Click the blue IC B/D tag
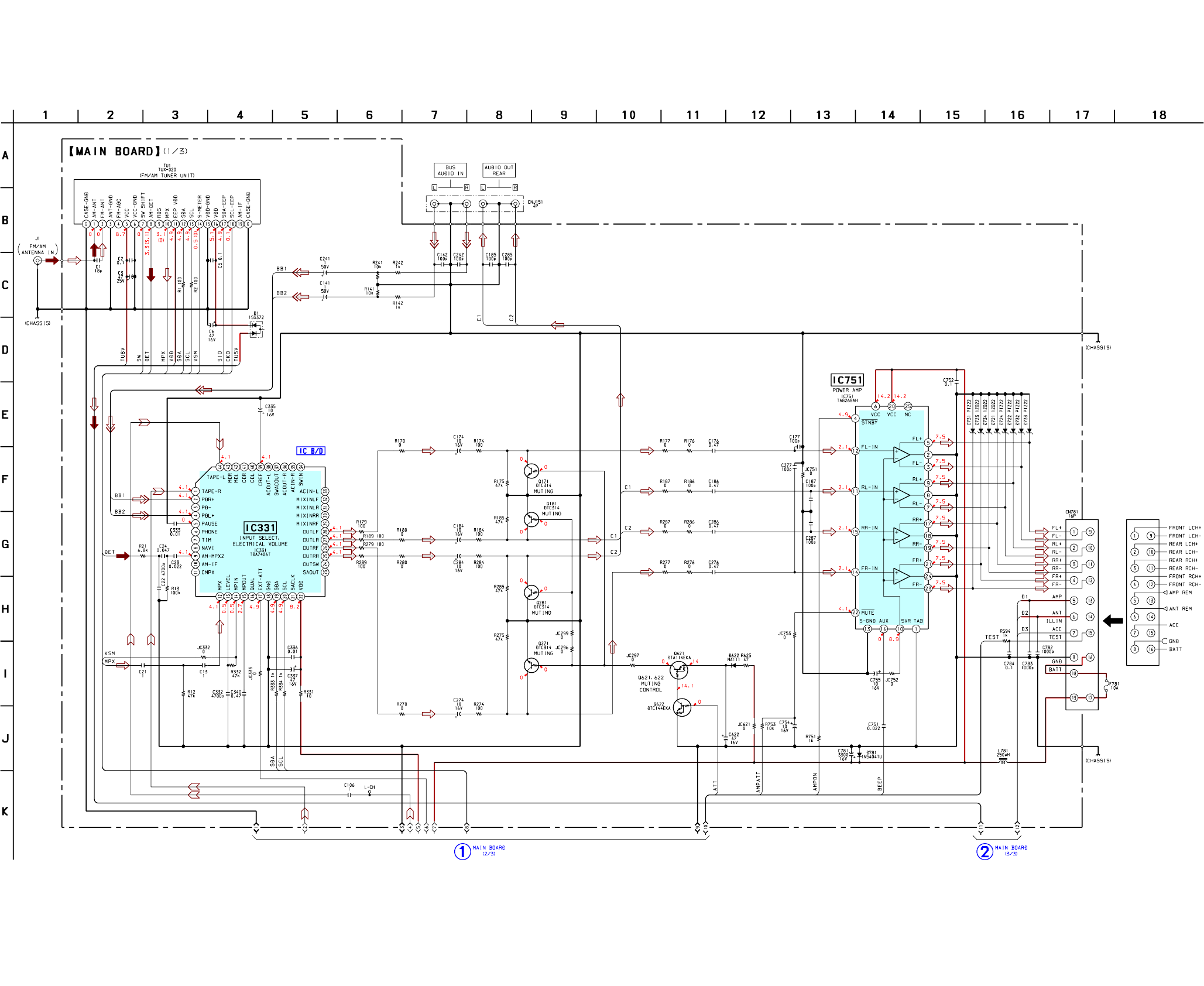 [310, 451]
